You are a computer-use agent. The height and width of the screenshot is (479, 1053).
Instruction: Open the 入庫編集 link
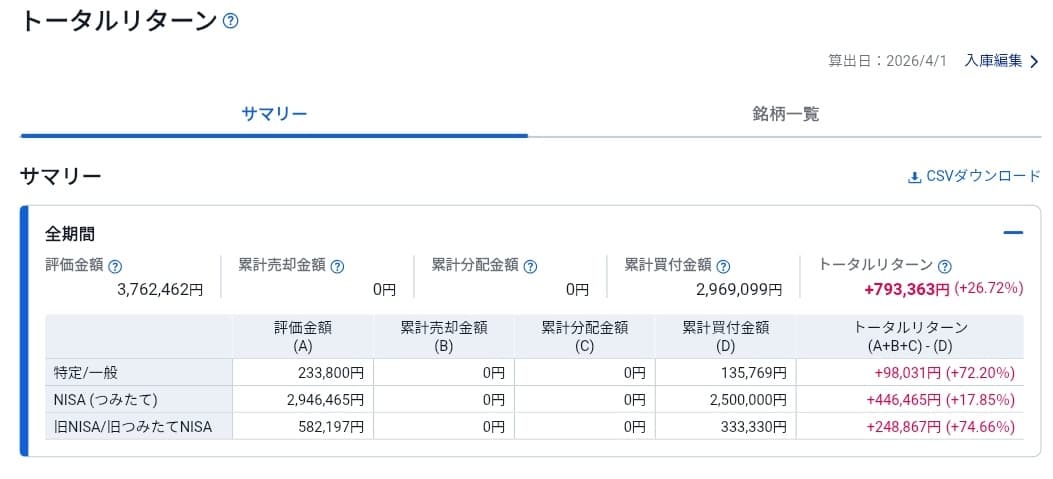[993, 61]
